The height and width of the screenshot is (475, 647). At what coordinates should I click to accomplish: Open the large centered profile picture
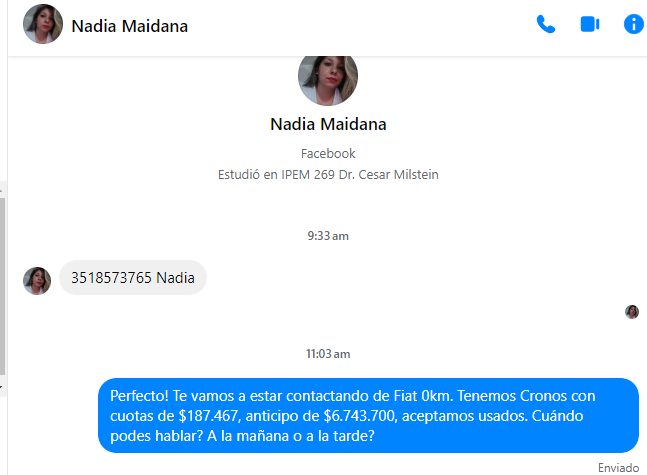328,80
